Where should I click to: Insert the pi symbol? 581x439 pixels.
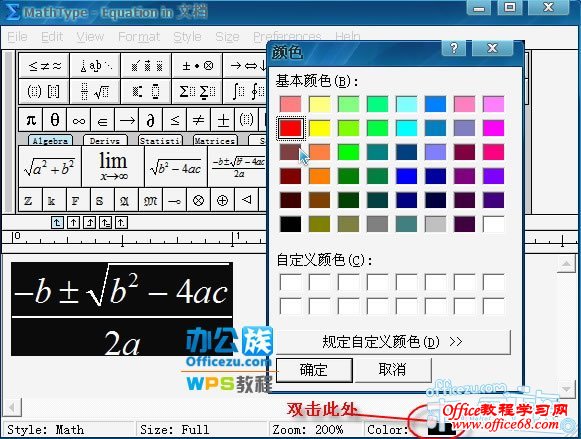click(x=31, y=120)
